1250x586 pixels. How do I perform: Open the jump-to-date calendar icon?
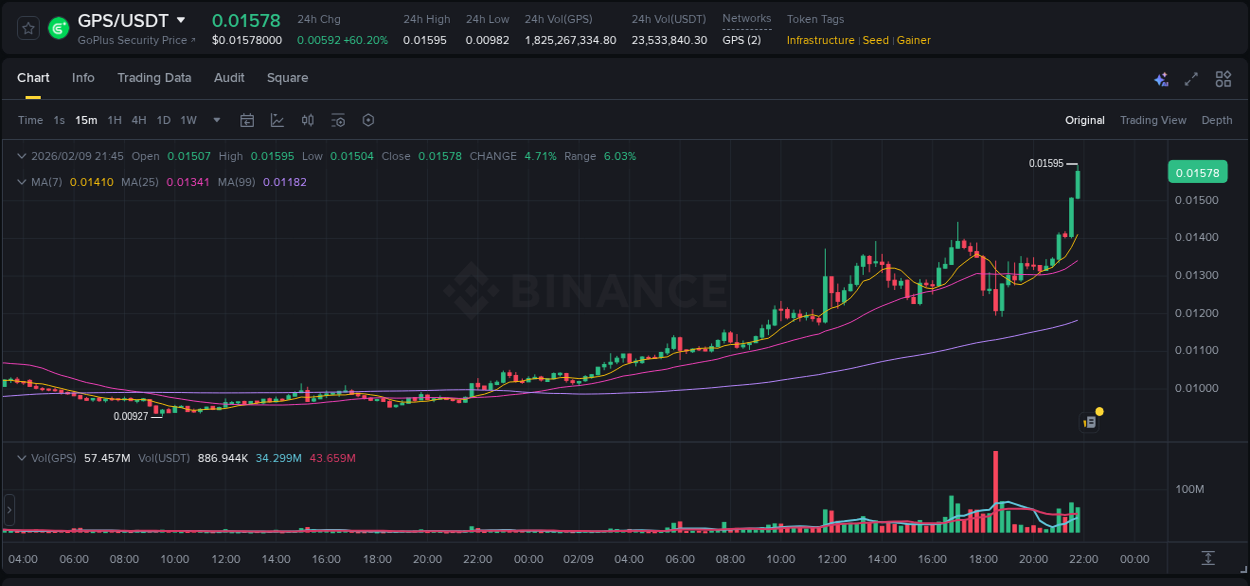coord(247,119)
